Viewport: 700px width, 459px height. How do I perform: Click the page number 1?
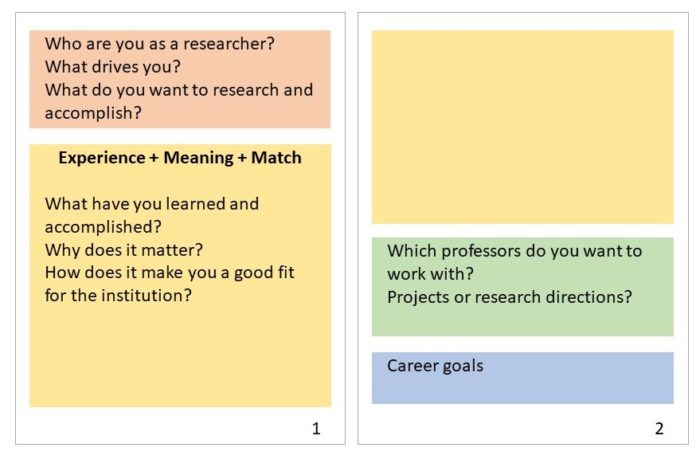pyautogui.click(x=316, y=429)
